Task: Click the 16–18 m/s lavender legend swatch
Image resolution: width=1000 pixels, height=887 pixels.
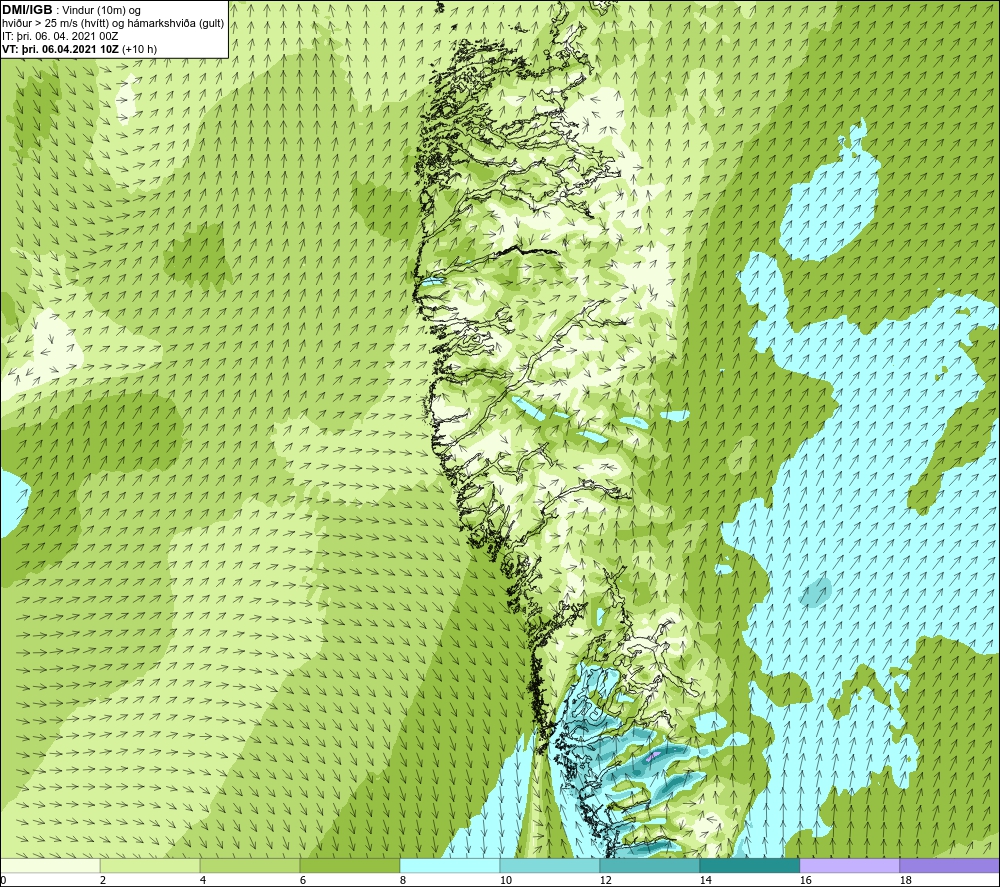Action: pyautogui.click(x=849, y=865)
